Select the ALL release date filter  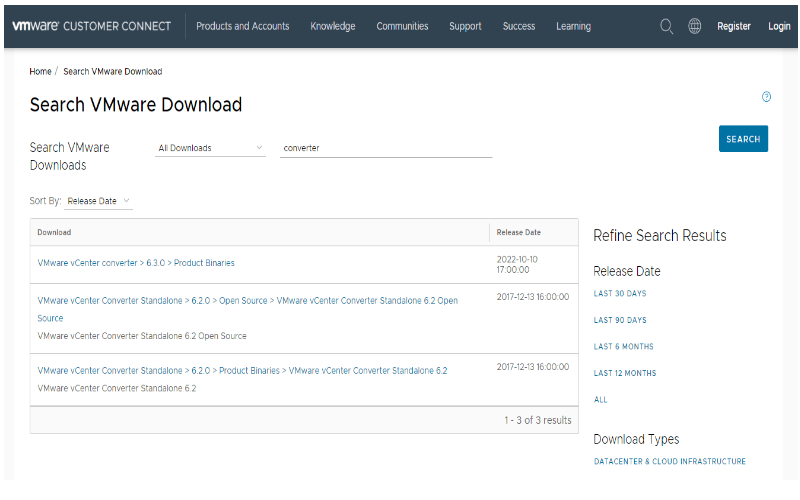pyautogui.click(x=601, y=399)
